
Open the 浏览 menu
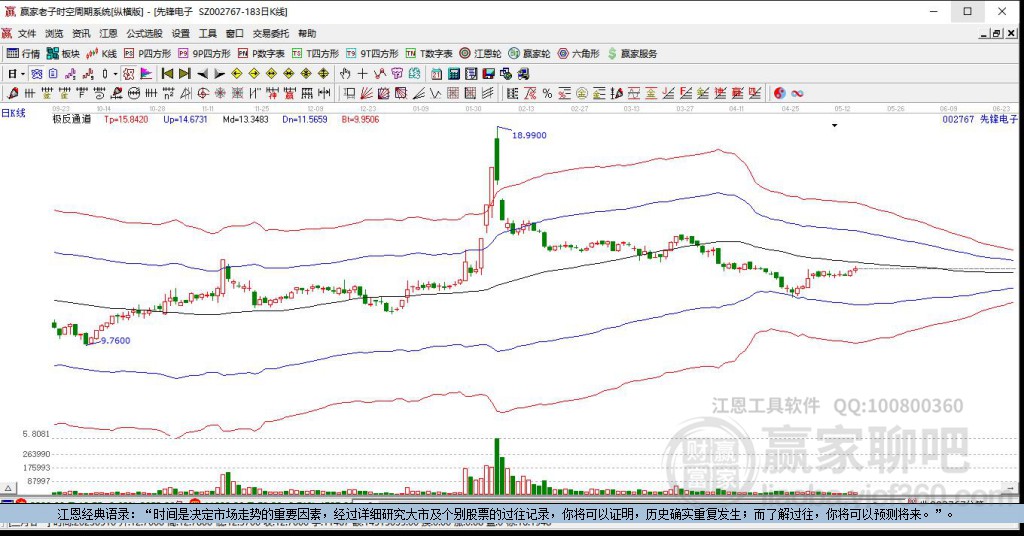click(x=54, y=33)
